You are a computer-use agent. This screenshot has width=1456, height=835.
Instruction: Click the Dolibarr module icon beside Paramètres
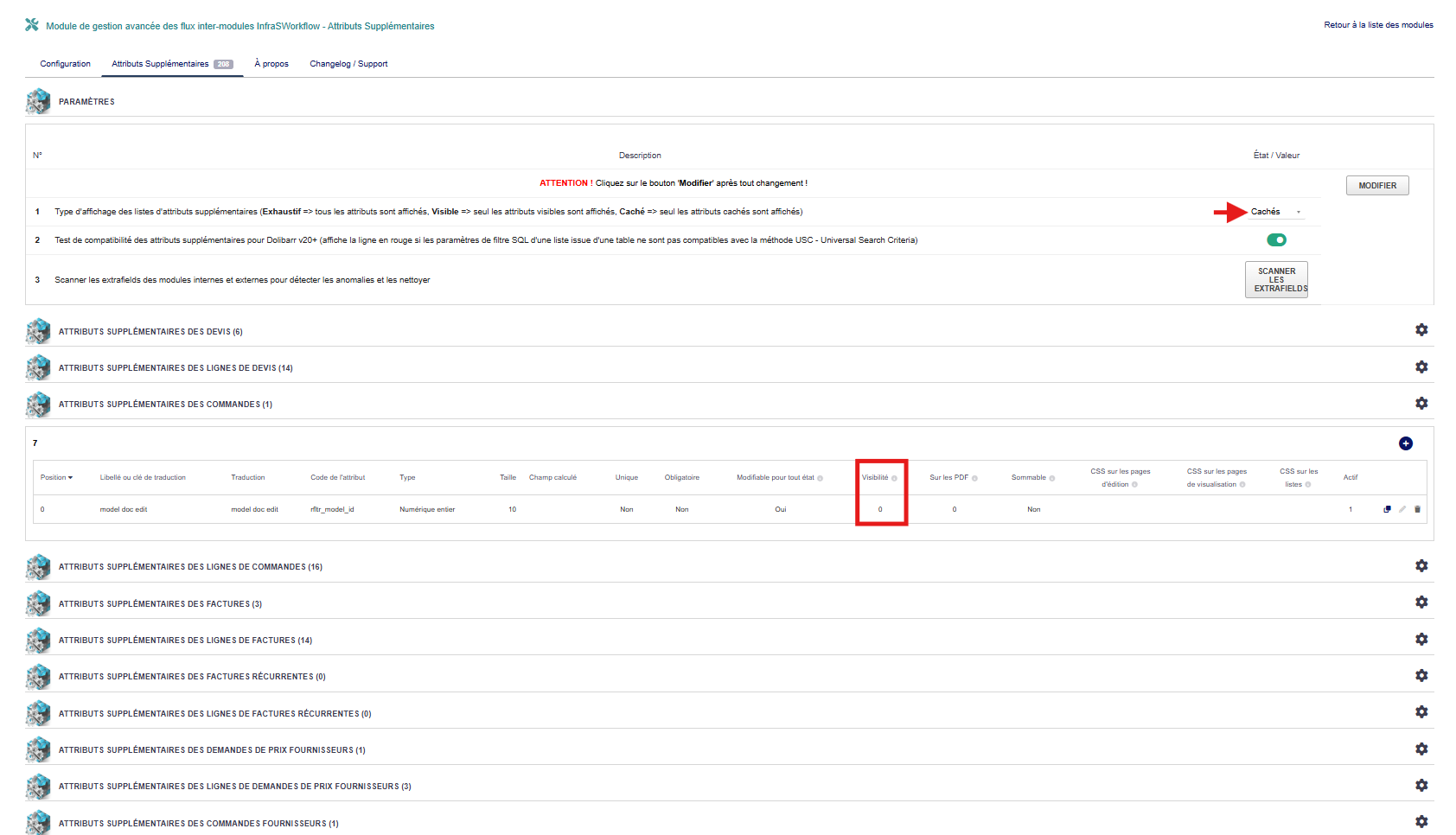coord(38,101)
